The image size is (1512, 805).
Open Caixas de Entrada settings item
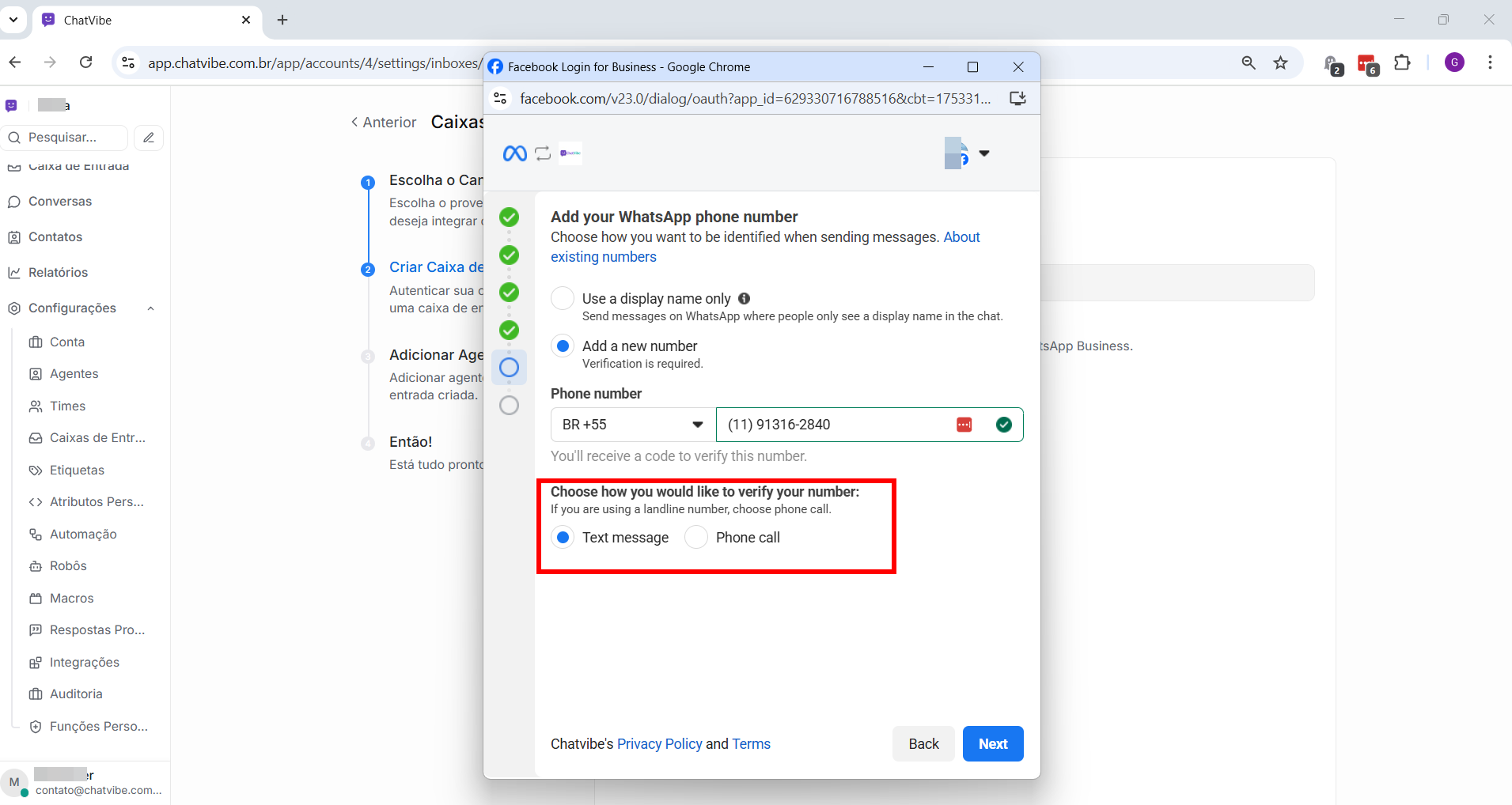pos(97,438)
